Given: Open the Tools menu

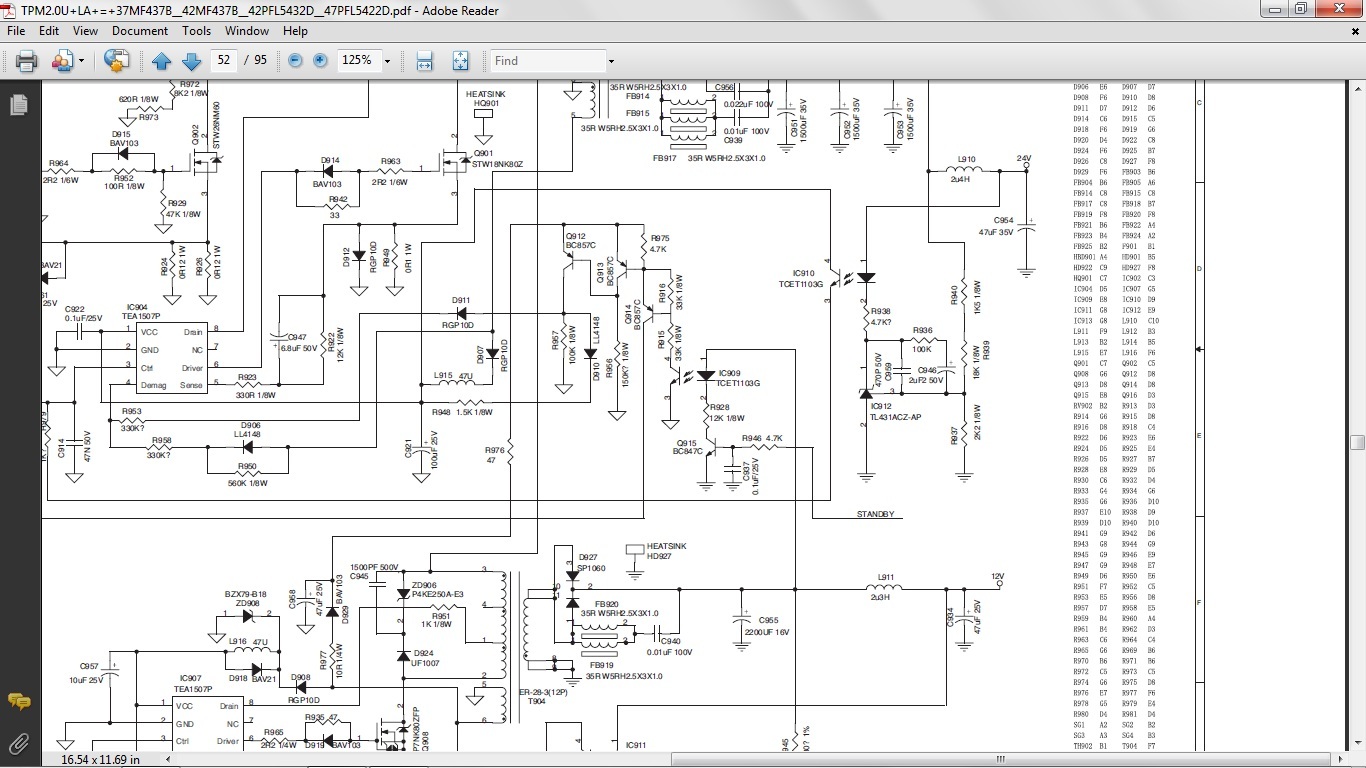Looking at the screenshot, I should pyautogui.click(x=196, y=31).
